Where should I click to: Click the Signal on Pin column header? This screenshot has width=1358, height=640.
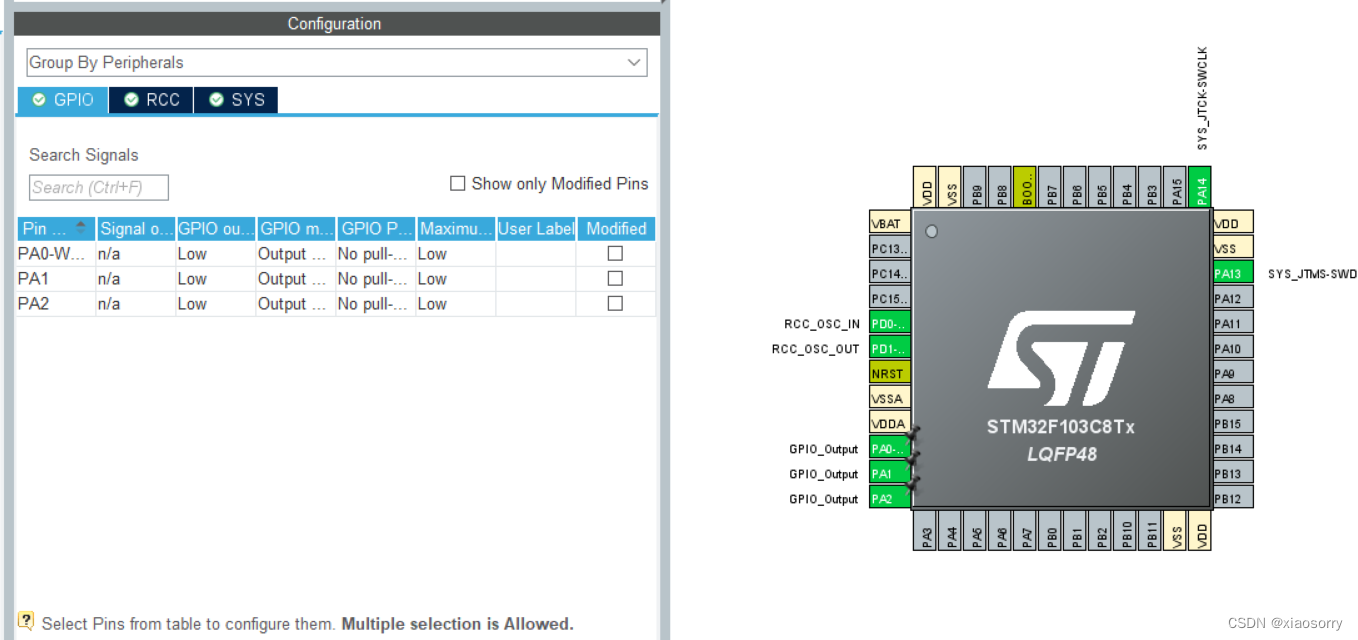pyautogui.click(x=136, y=229)
